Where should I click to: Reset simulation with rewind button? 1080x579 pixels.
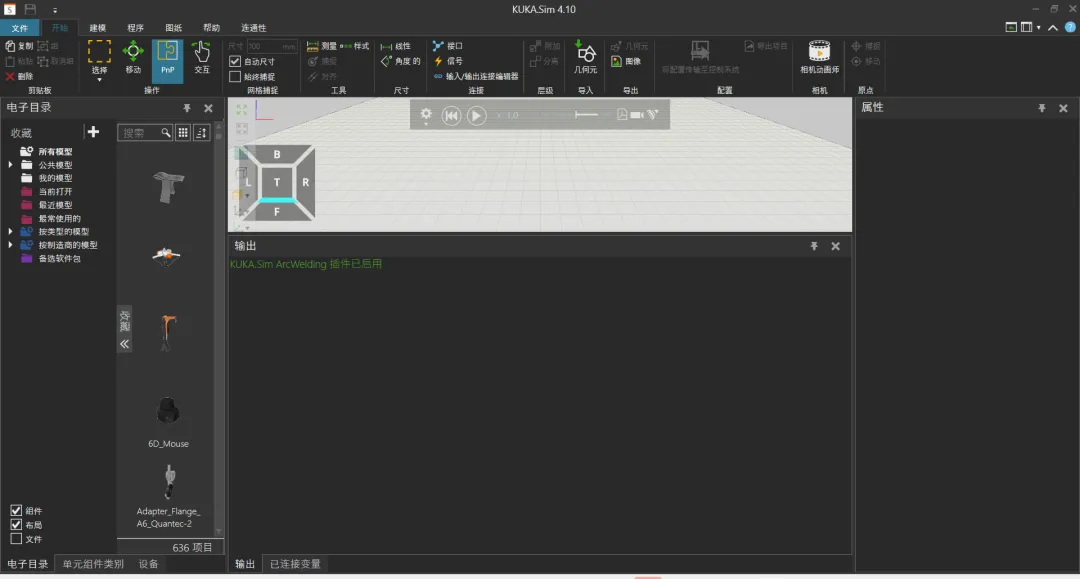(x=451, y=116)
